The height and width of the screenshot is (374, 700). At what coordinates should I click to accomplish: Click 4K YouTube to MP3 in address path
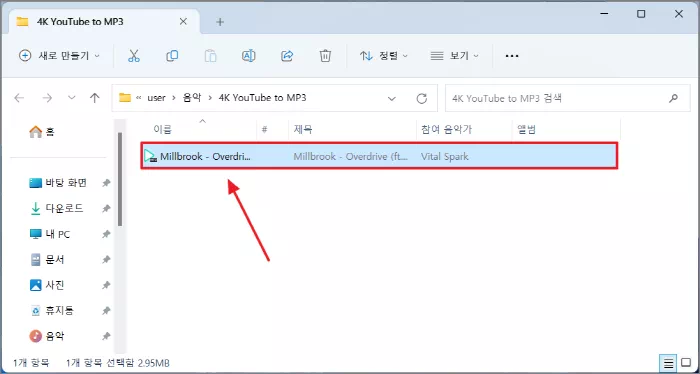point(262,98)
